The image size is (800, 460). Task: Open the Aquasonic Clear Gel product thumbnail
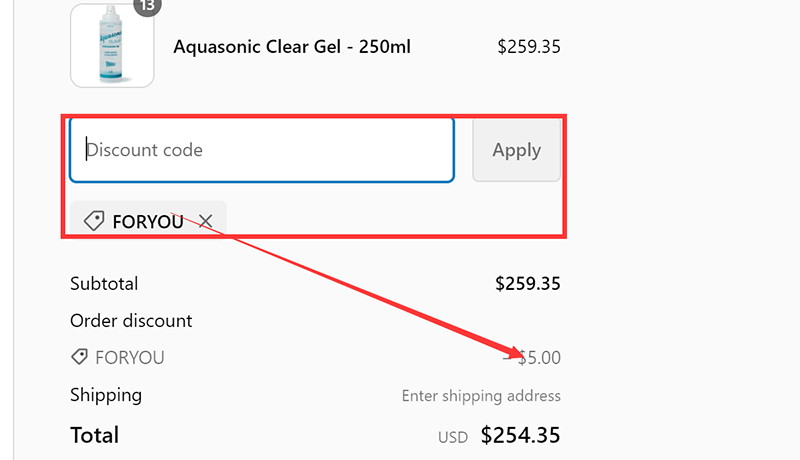click(x=112, y=45)
